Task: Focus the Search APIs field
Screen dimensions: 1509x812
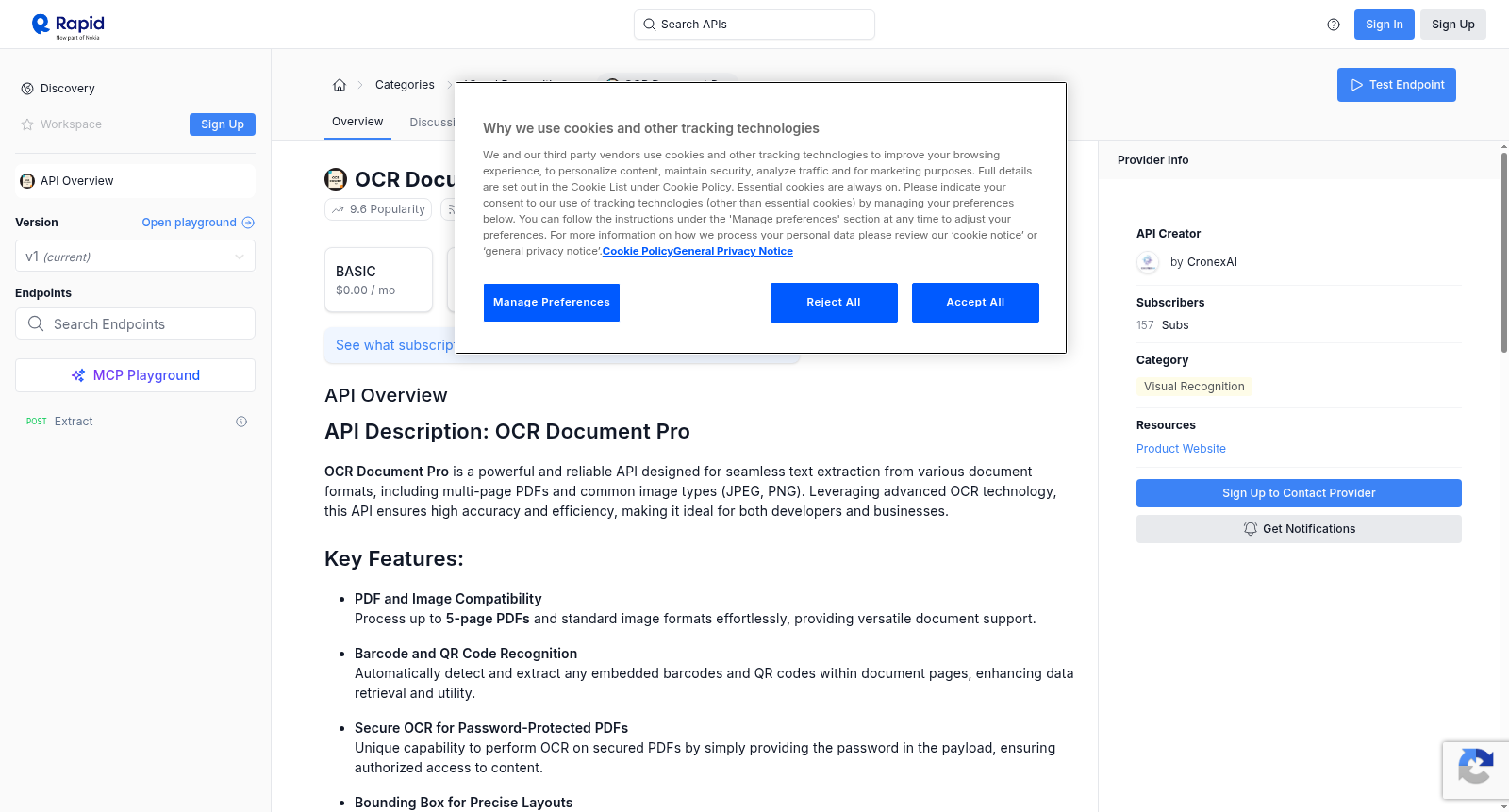Action: (x=754, y=25)
